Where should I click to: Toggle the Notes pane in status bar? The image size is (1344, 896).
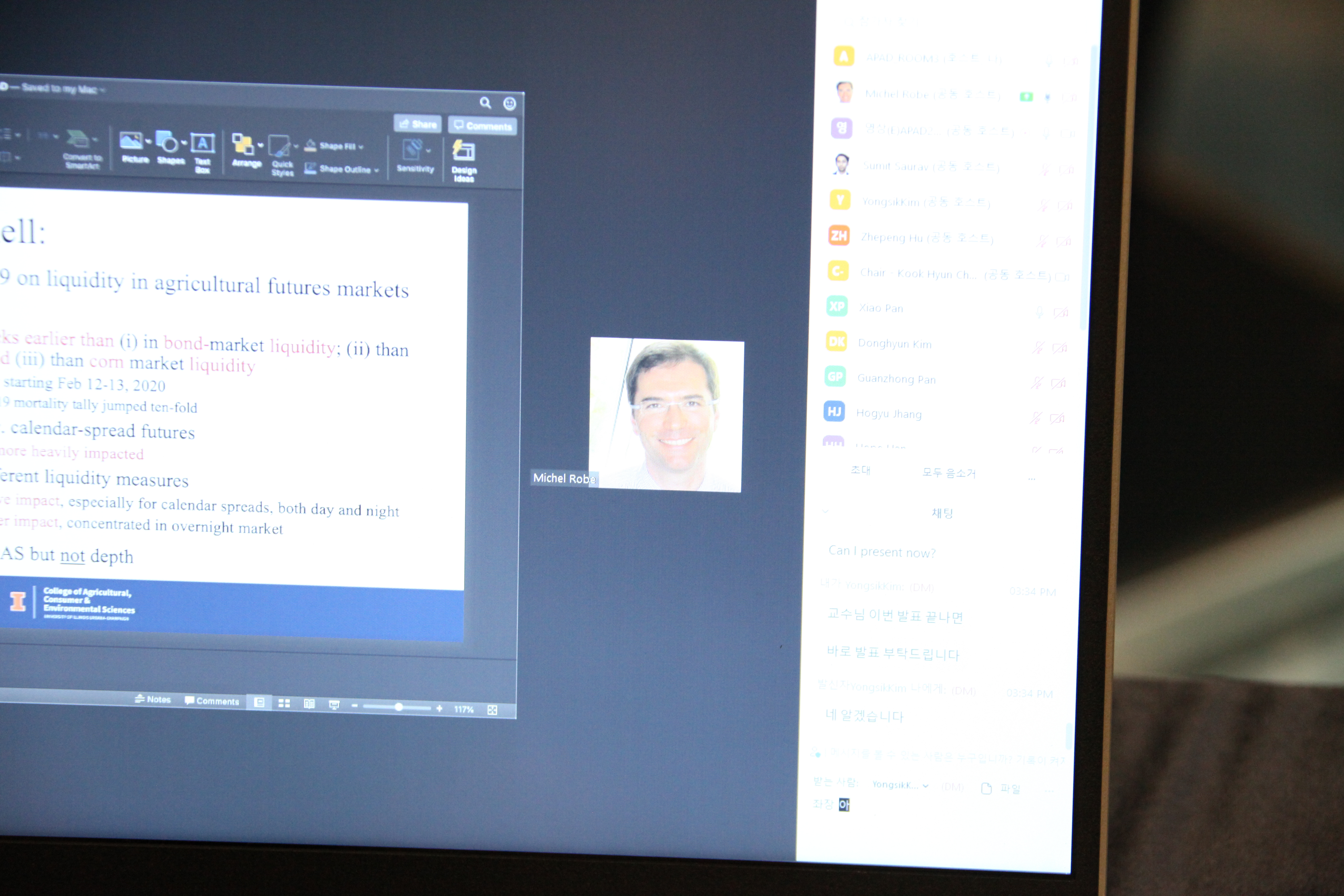pos(153,700)
